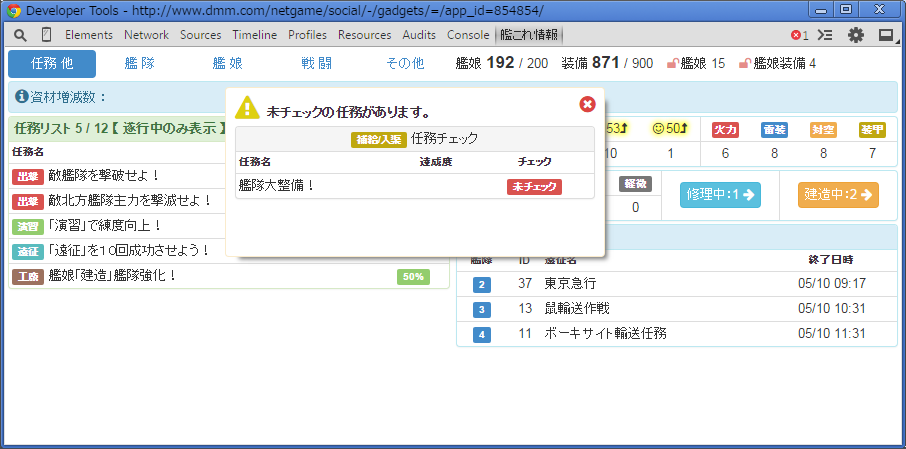Viewport: 906px width, 449px height.
Task: Click the info icon beside 資材増減数
Action: [22, 97]
